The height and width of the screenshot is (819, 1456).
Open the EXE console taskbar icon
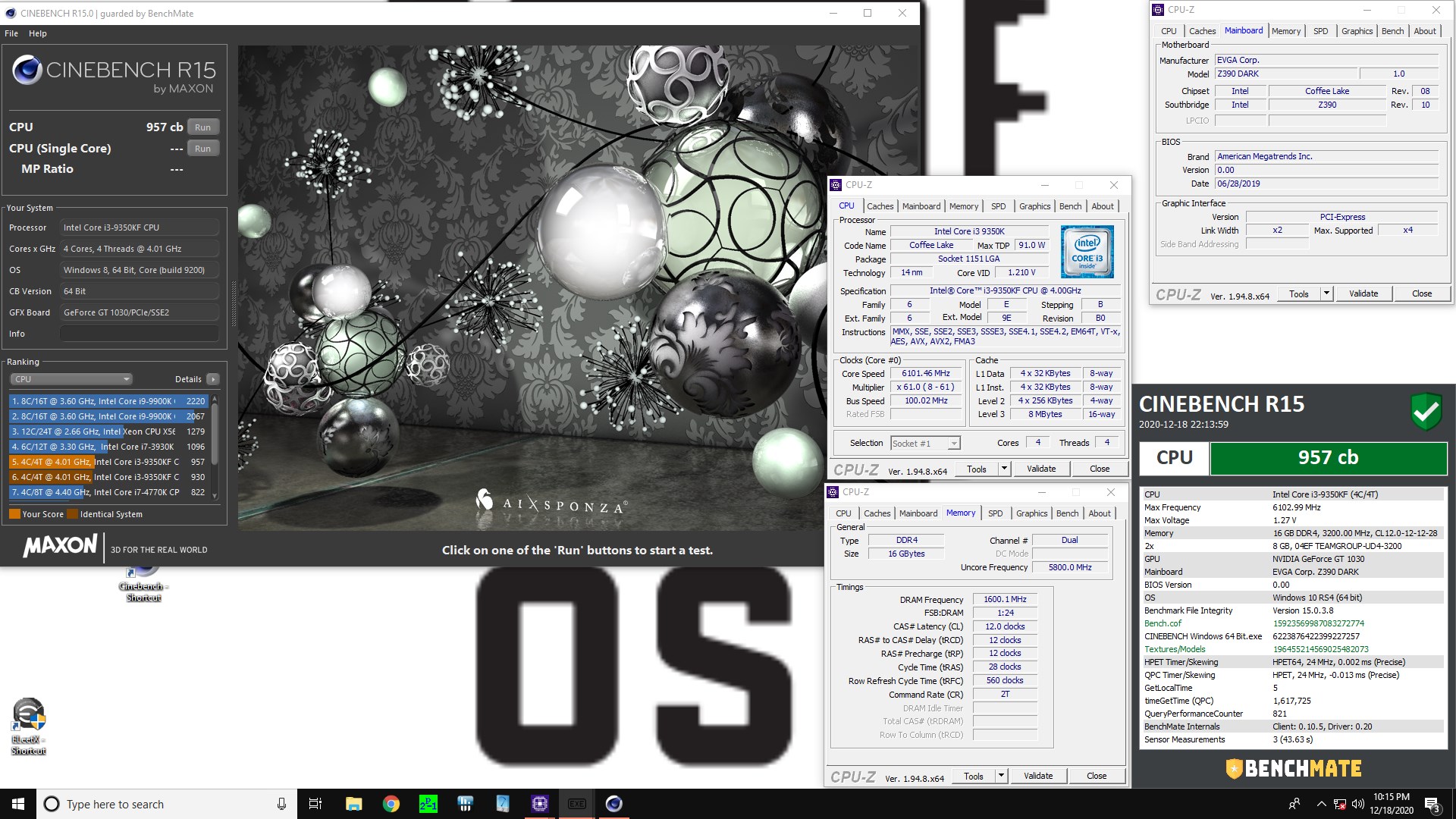coord(577,804)
